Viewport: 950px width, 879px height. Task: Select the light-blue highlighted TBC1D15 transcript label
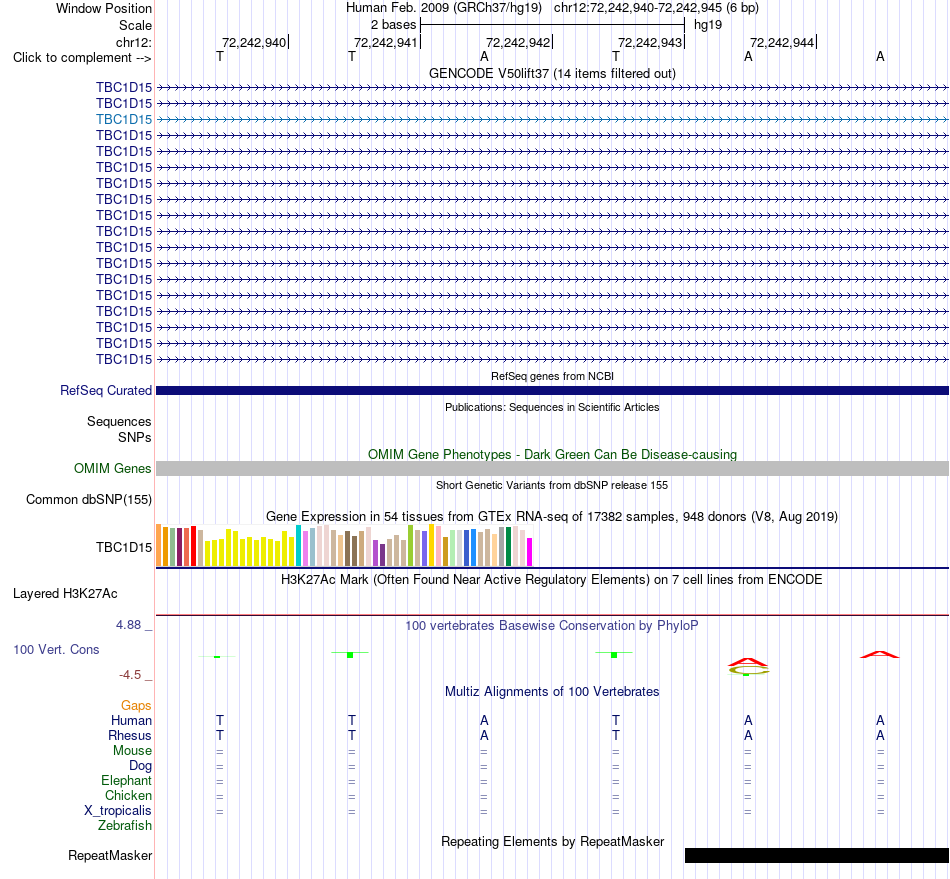pos(124,119)
